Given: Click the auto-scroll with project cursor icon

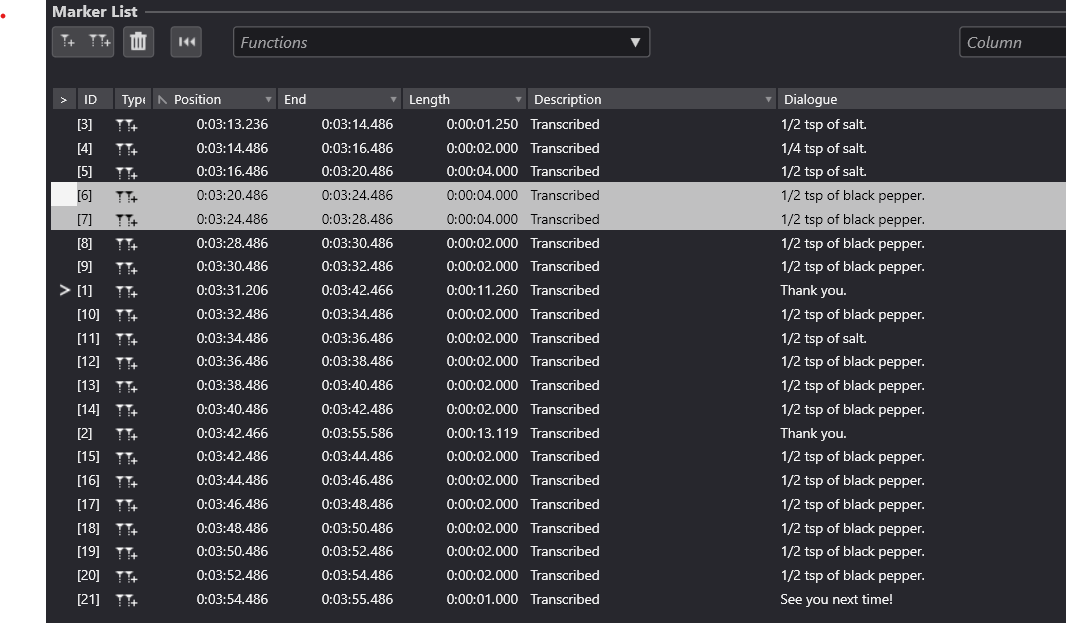Looking at the screenshot, I should pos(187,42).
